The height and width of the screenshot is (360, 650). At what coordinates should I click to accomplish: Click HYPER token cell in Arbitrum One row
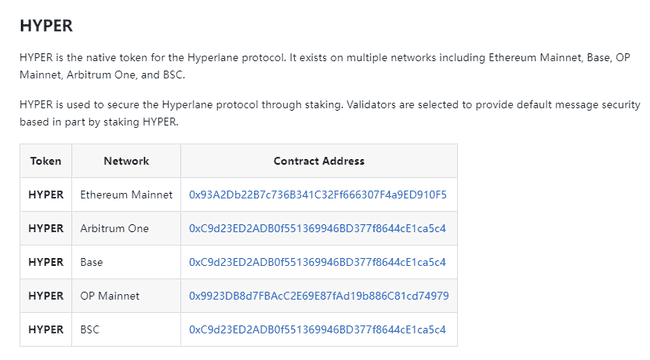(46, 229)
